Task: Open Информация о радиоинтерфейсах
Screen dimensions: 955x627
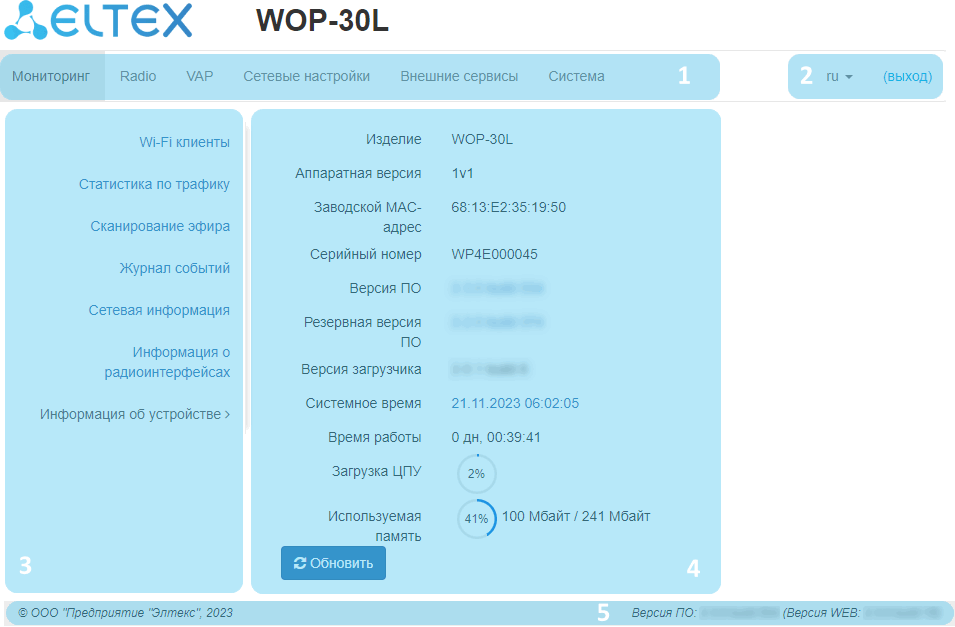Action: pyautogui.click(x=167, y=362)
